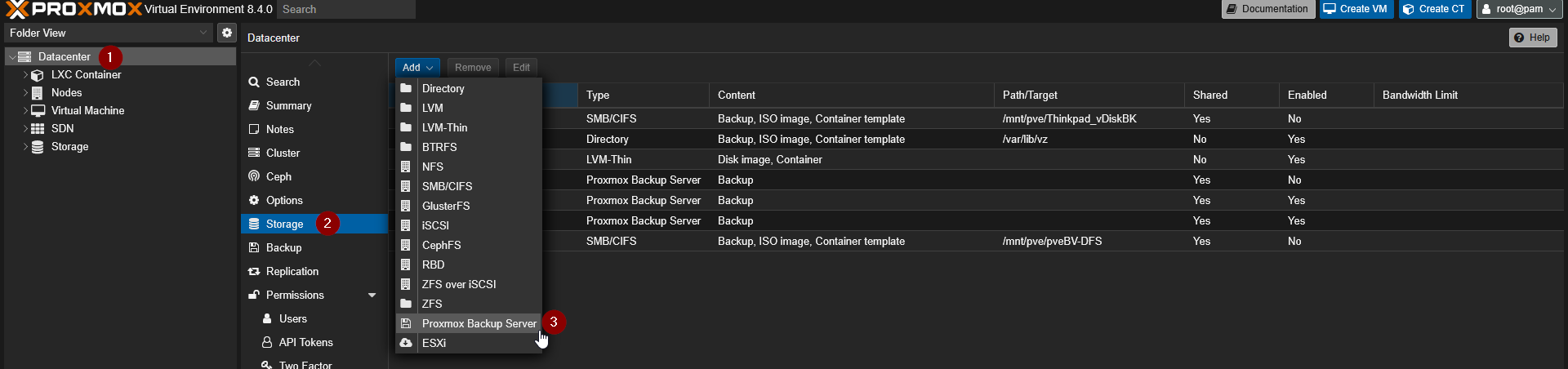Click the Help button

pos(1532,38)
